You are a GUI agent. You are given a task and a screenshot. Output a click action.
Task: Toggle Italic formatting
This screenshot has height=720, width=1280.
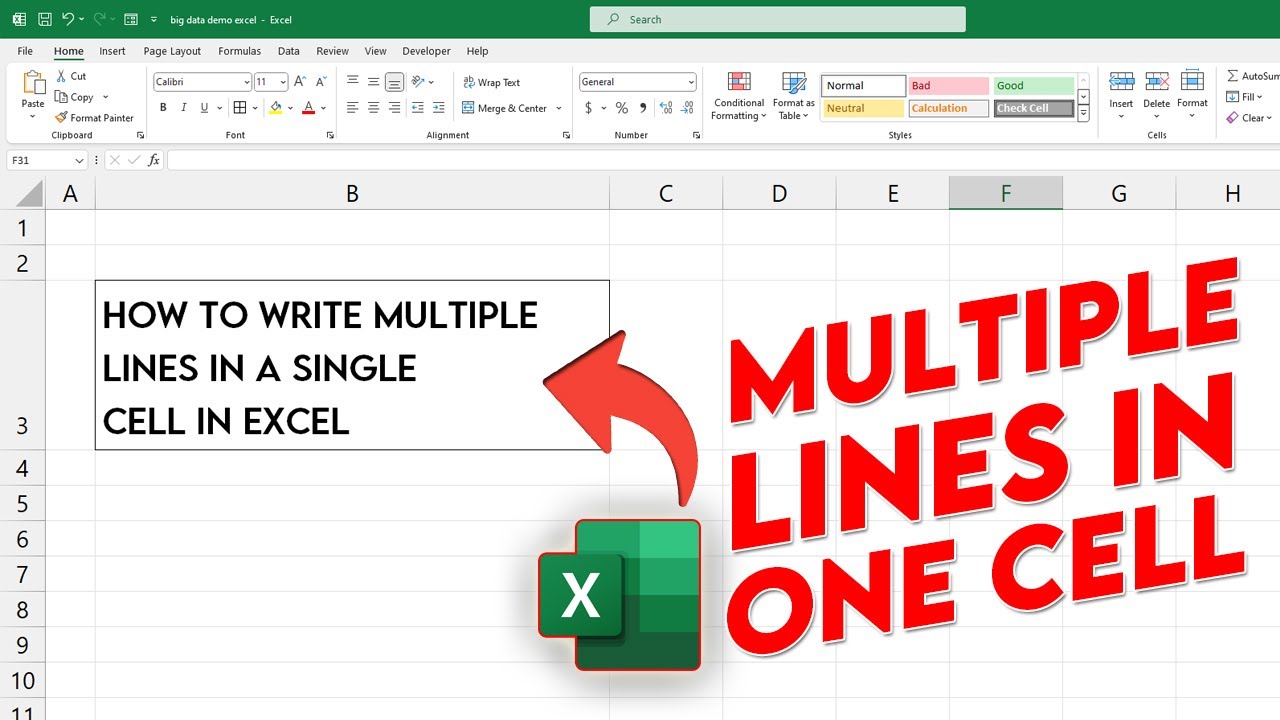[184, 108]
